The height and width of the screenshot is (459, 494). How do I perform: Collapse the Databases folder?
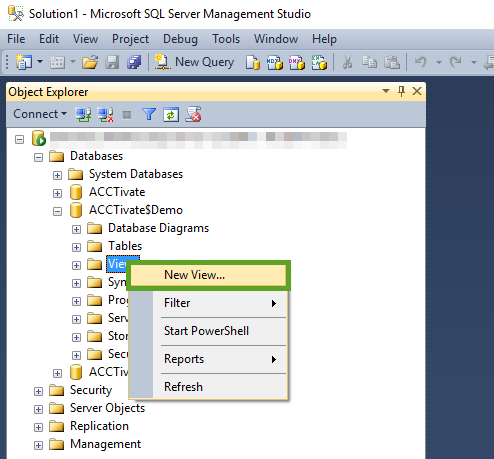[x=39, y=157]
